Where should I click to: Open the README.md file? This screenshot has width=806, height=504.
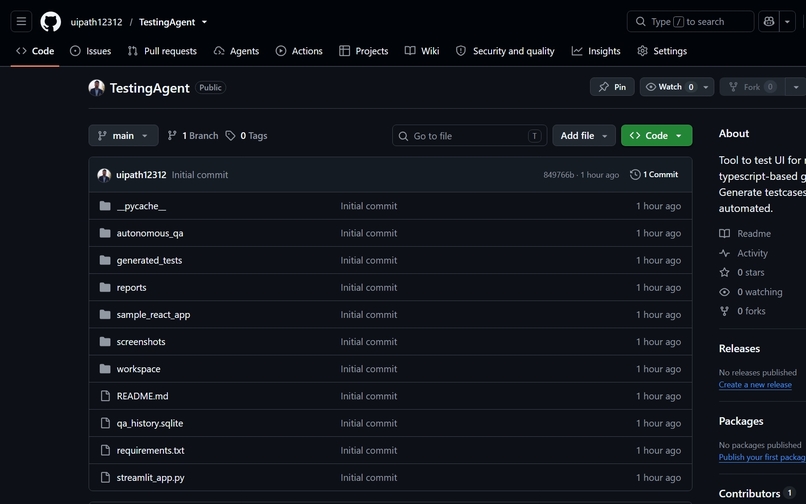pos(142,397)
